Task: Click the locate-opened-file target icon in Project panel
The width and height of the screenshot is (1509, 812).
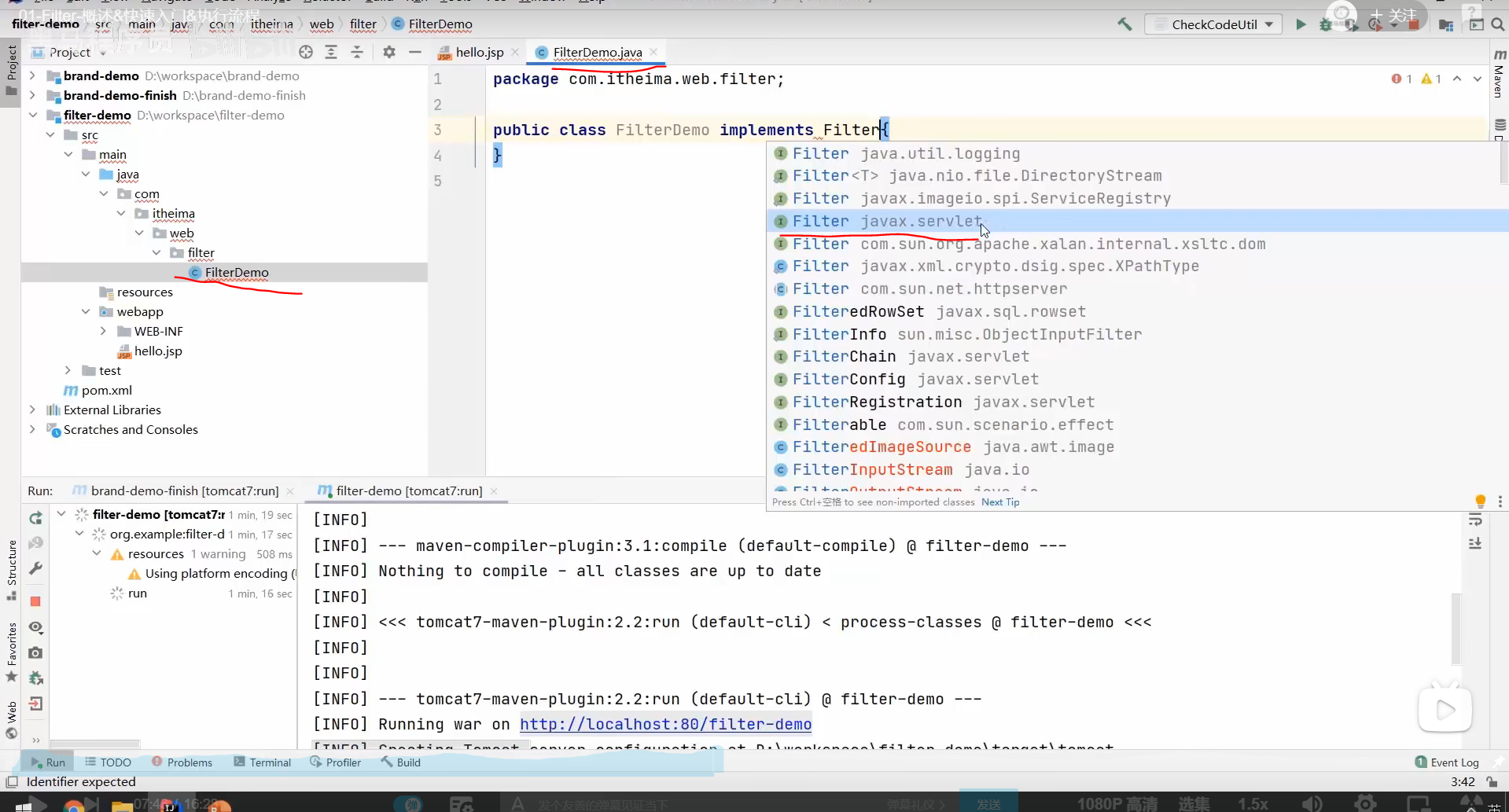Action: 306,52
